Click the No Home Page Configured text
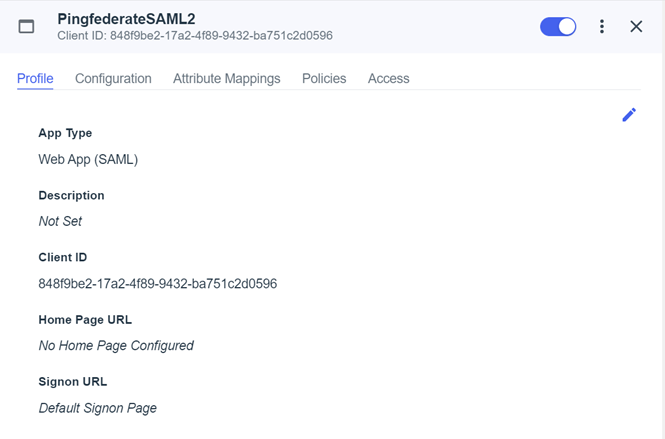 click(116, 346)
